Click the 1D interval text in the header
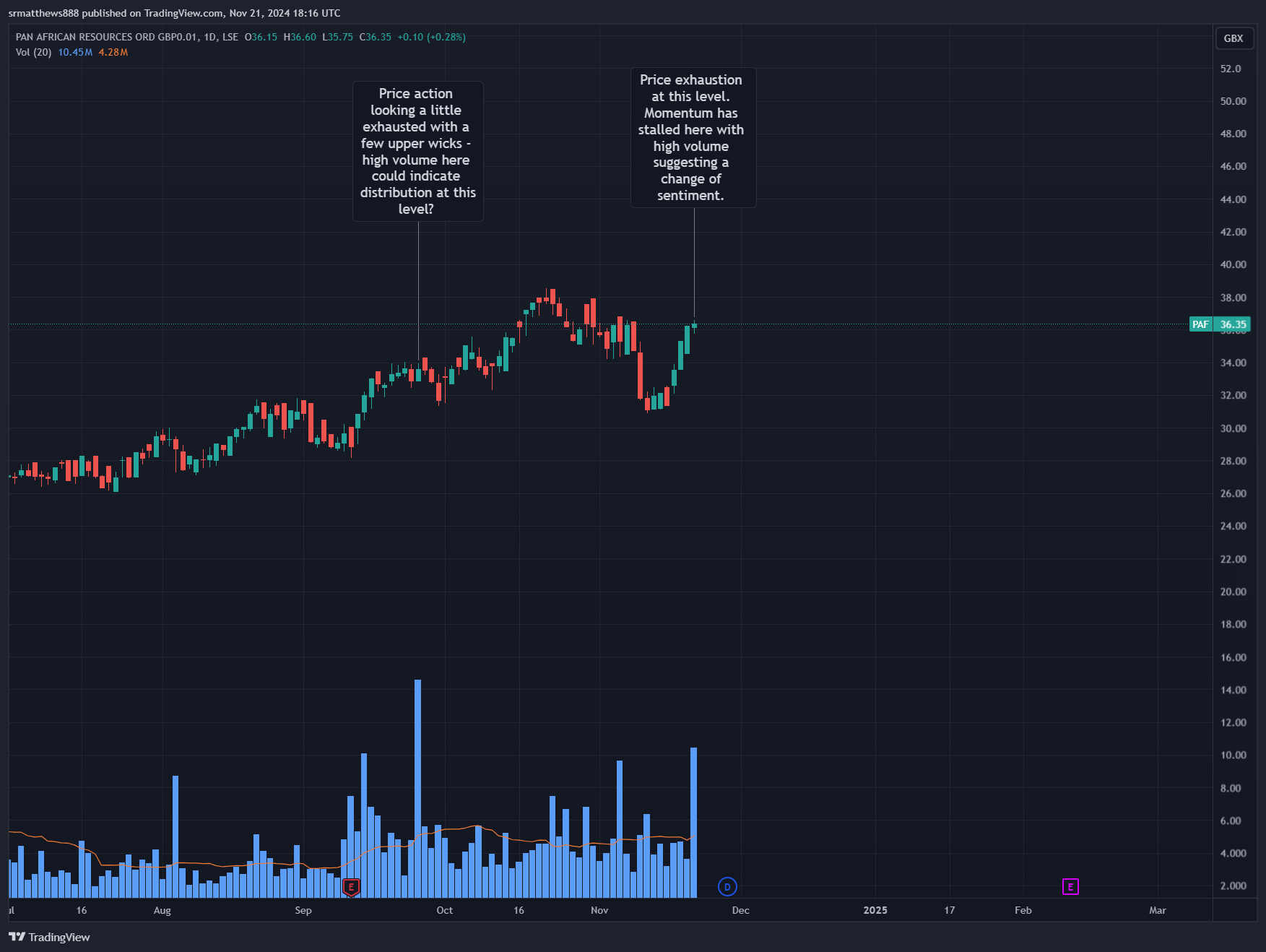 209,37
